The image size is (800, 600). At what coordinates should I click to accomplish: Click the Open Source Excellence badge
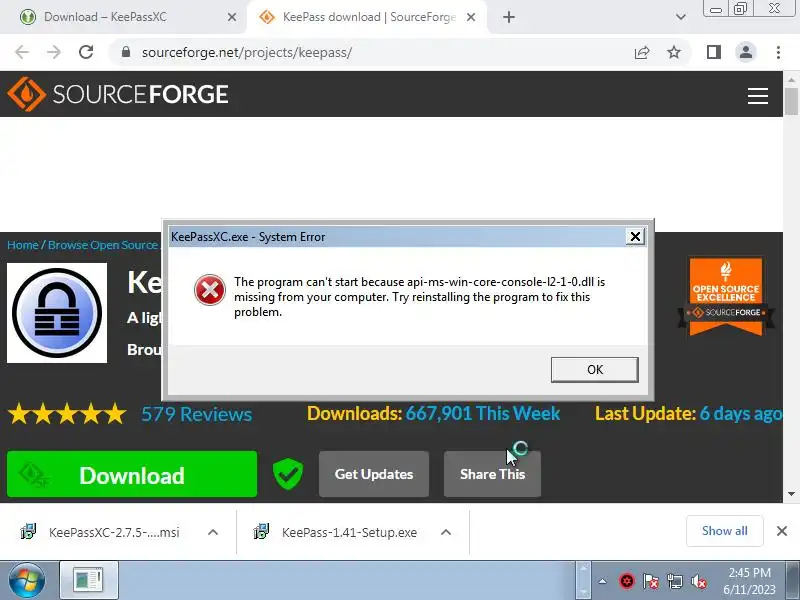coord(726,296)
